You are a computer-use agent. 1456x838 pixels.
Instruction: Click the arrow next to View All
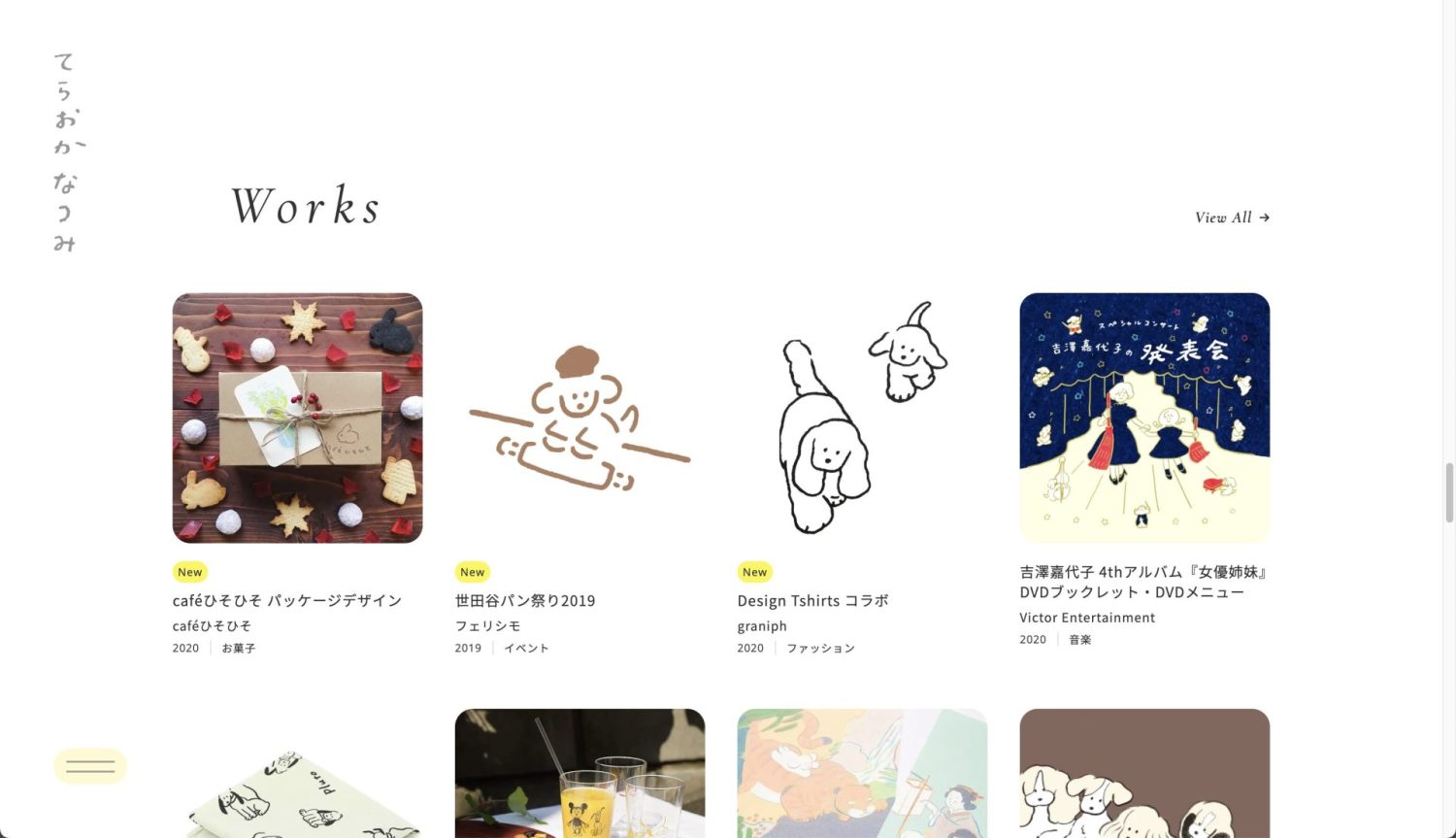[x=1264, y=218]
